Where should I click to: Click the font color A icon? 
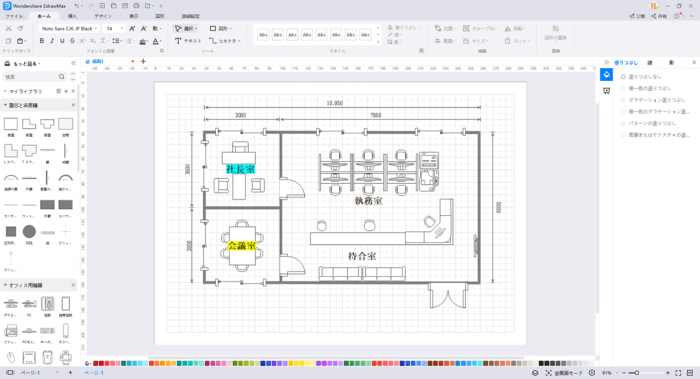point(155,41)
